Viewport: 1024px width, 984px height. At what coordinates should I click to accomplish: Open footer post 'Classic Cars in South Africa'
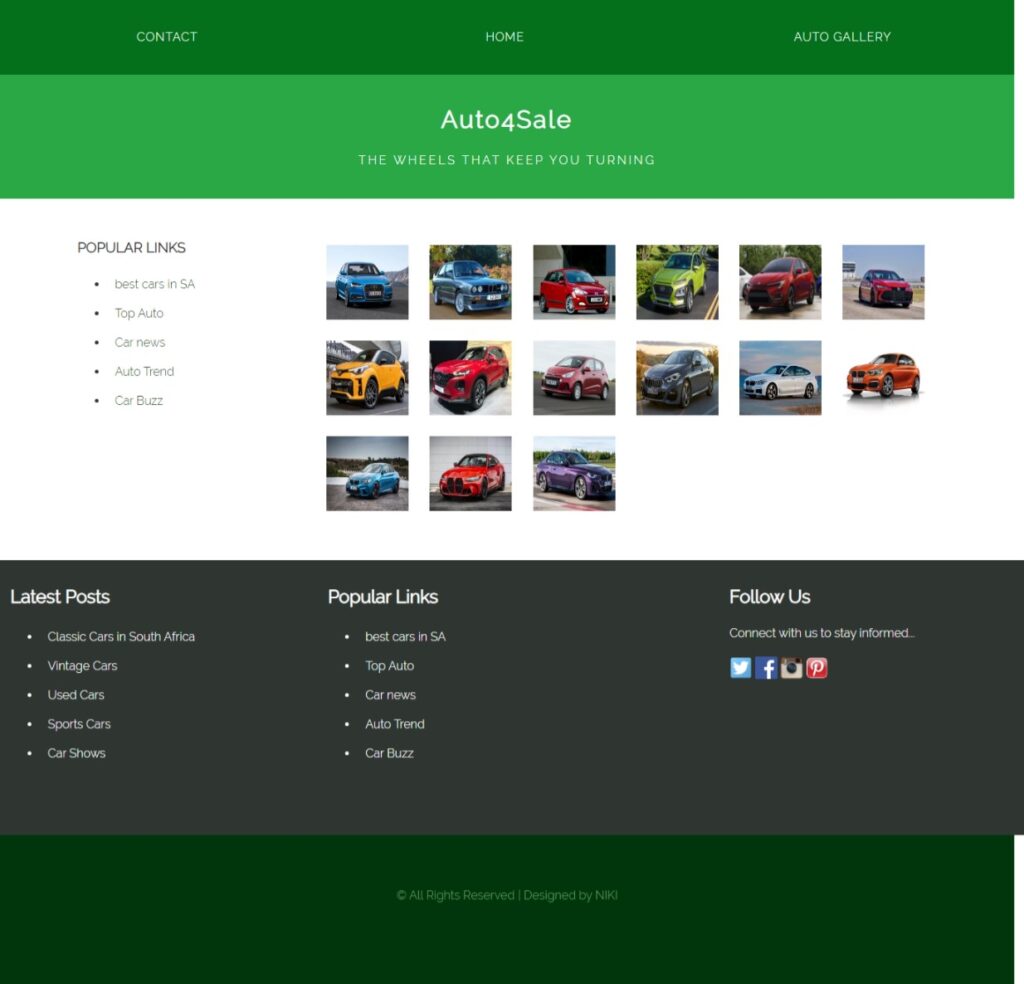pyautogui.click(x=121, y=637)
